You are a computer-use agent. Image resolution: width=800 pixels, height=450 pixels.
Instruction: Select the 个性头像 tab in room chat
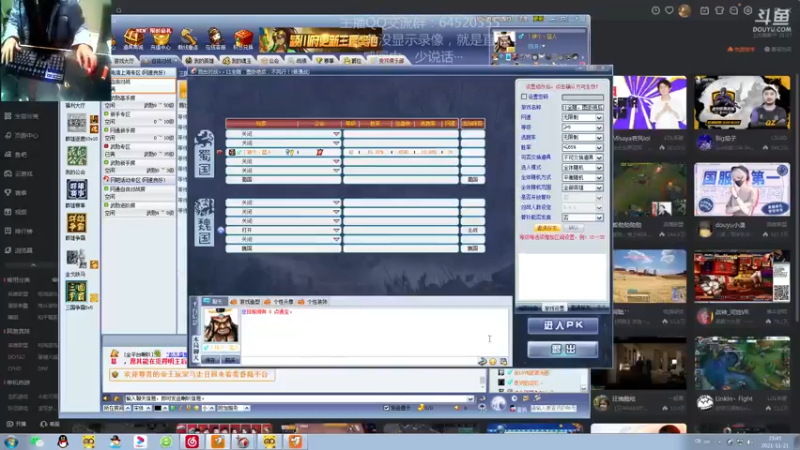click(x=279, y=302)
